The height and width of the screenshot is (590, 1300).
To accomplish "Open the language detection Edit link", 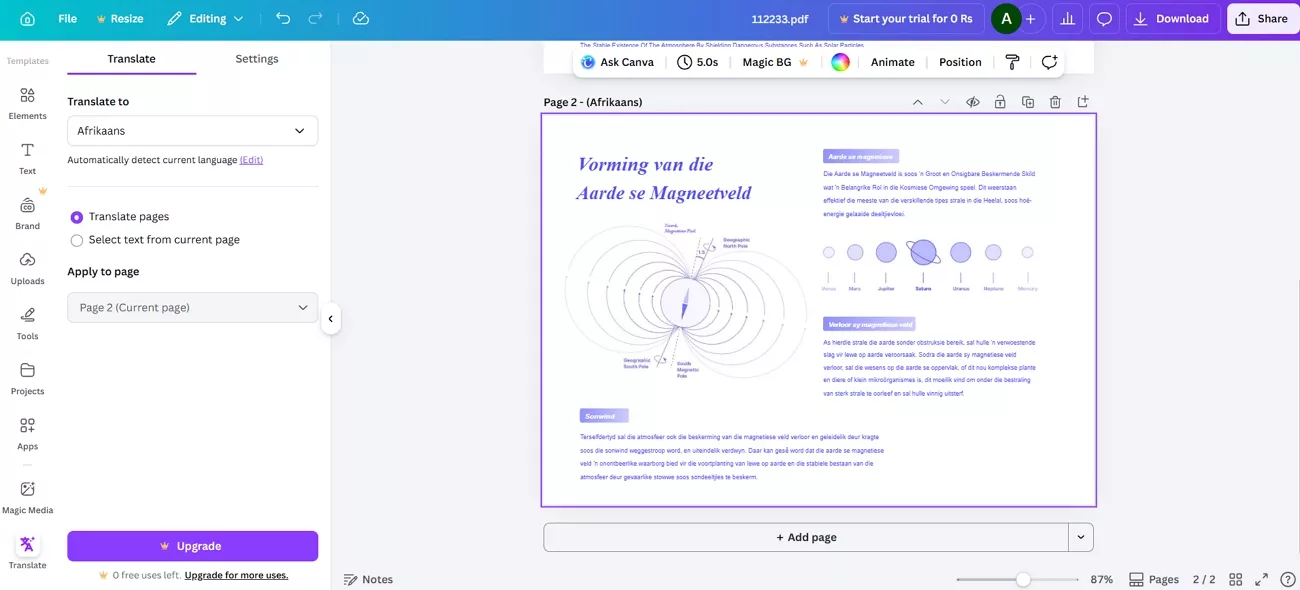I will tap(251, 159).
